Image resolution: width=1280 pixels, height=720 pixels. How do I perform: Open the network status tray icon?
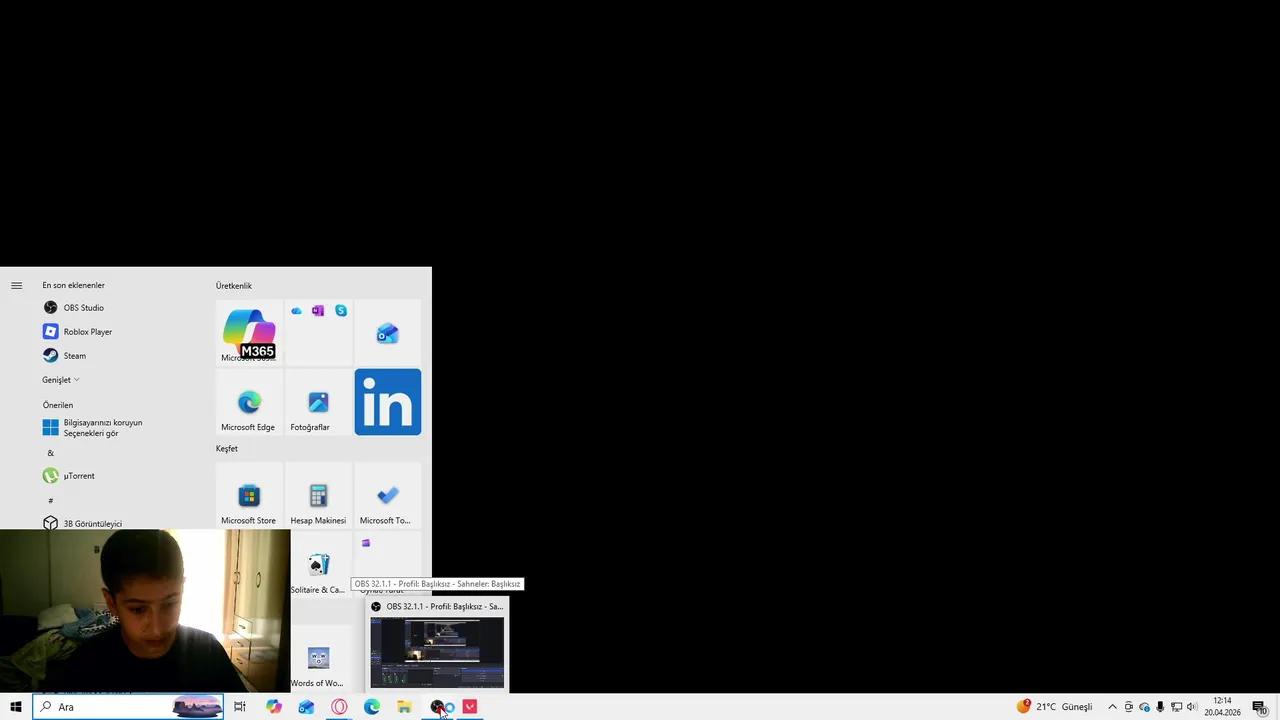[1177, 707]
